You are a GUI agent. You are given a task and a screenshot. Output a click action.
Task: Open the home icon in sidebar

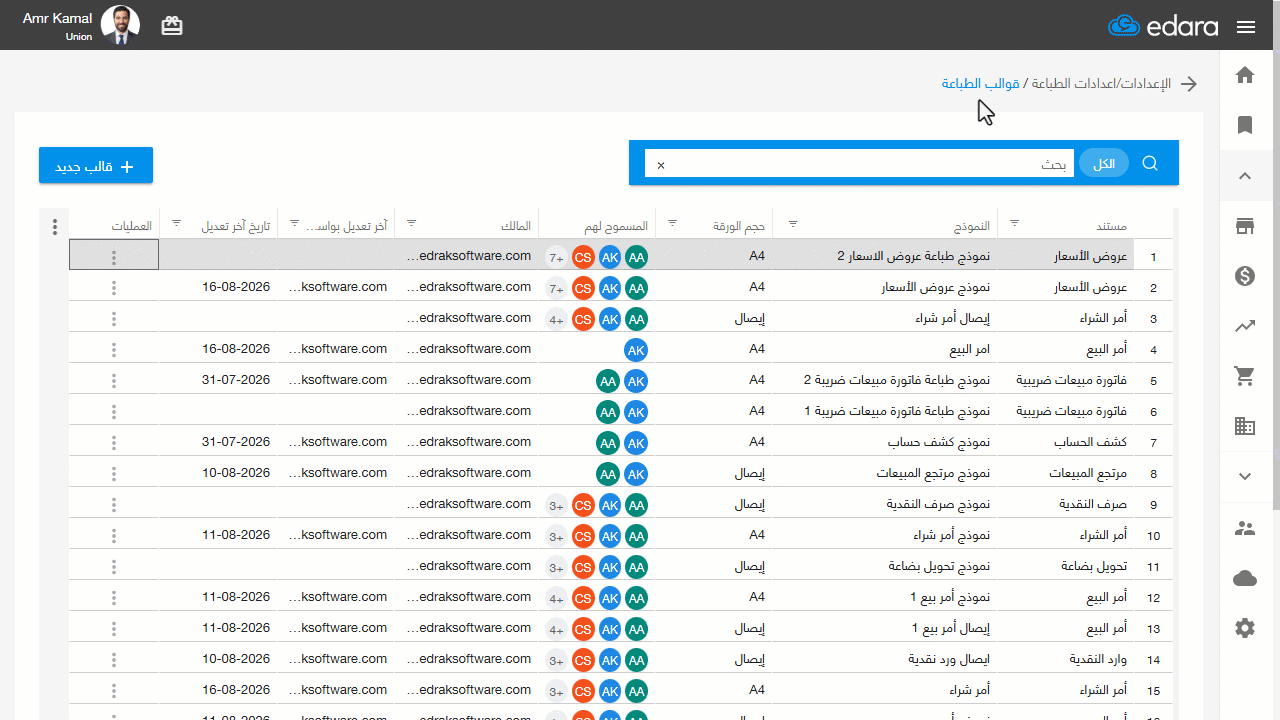[1245, 75]
